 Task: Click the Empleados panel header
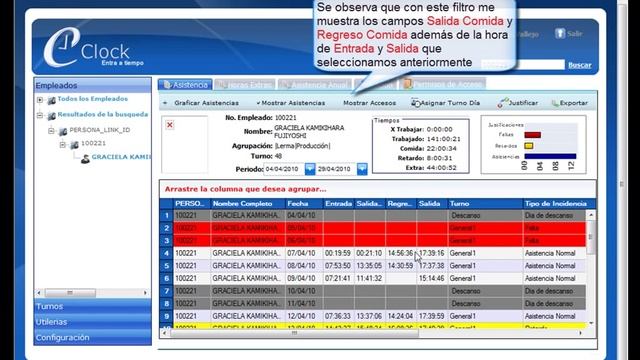tap(93, 85)
